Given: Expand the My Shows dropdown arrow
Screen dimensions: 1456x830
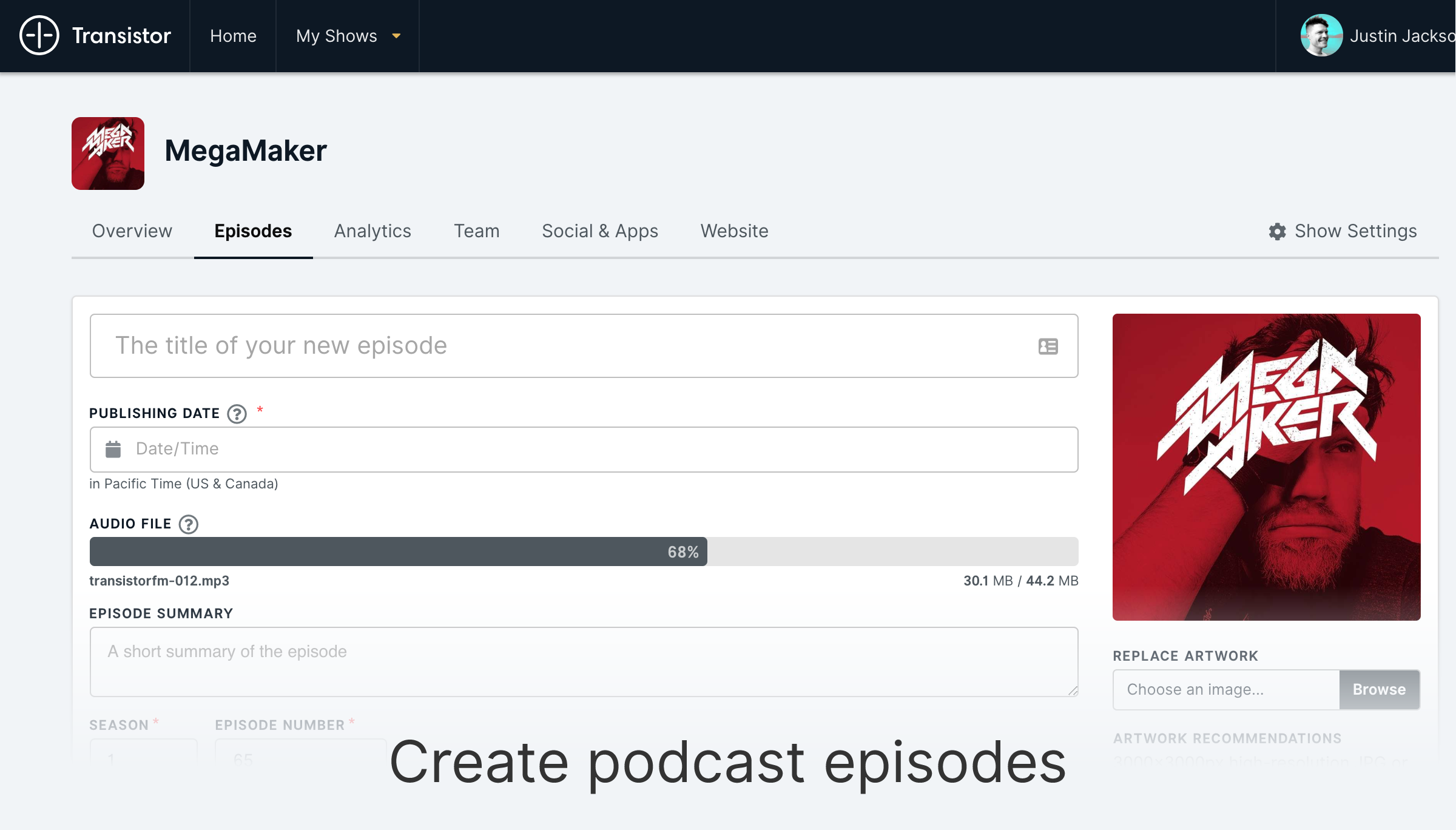Looking at the screenshot, I should 396,36.
